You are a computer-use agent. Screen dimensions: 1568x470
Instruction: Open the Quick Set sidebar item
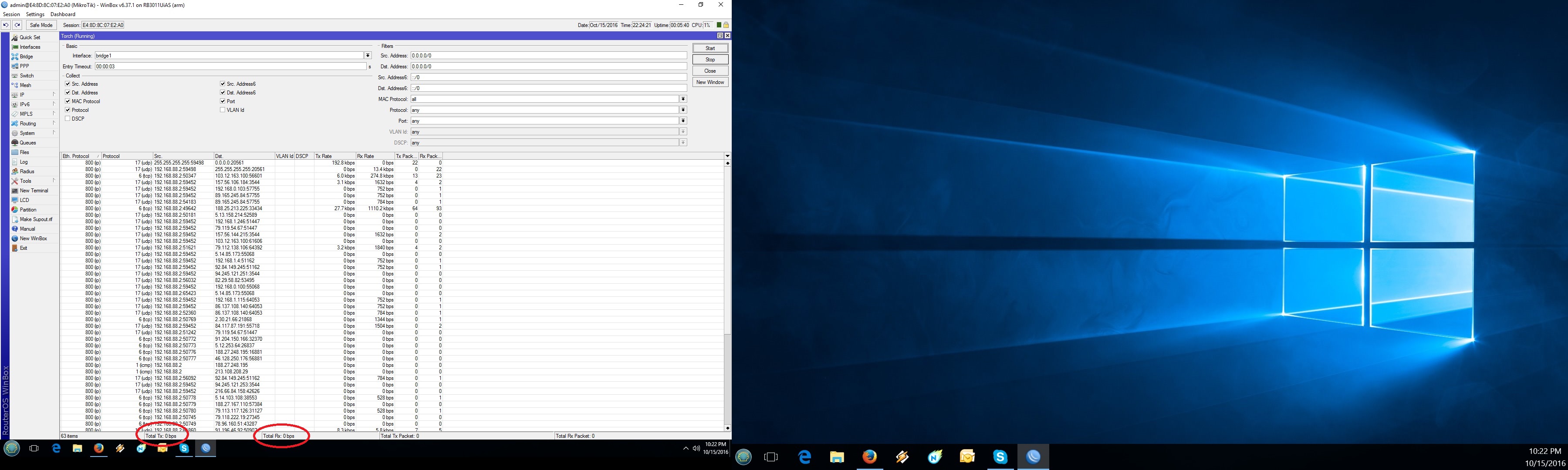click(29, 38)
